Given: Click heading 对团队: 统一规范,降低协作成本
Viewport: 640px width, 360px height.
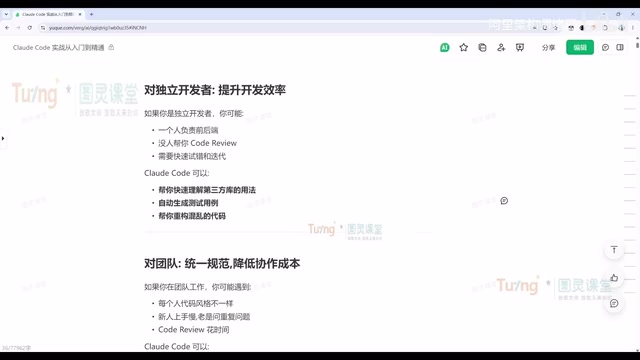Looking at the screenshot, I should point(222,264).
